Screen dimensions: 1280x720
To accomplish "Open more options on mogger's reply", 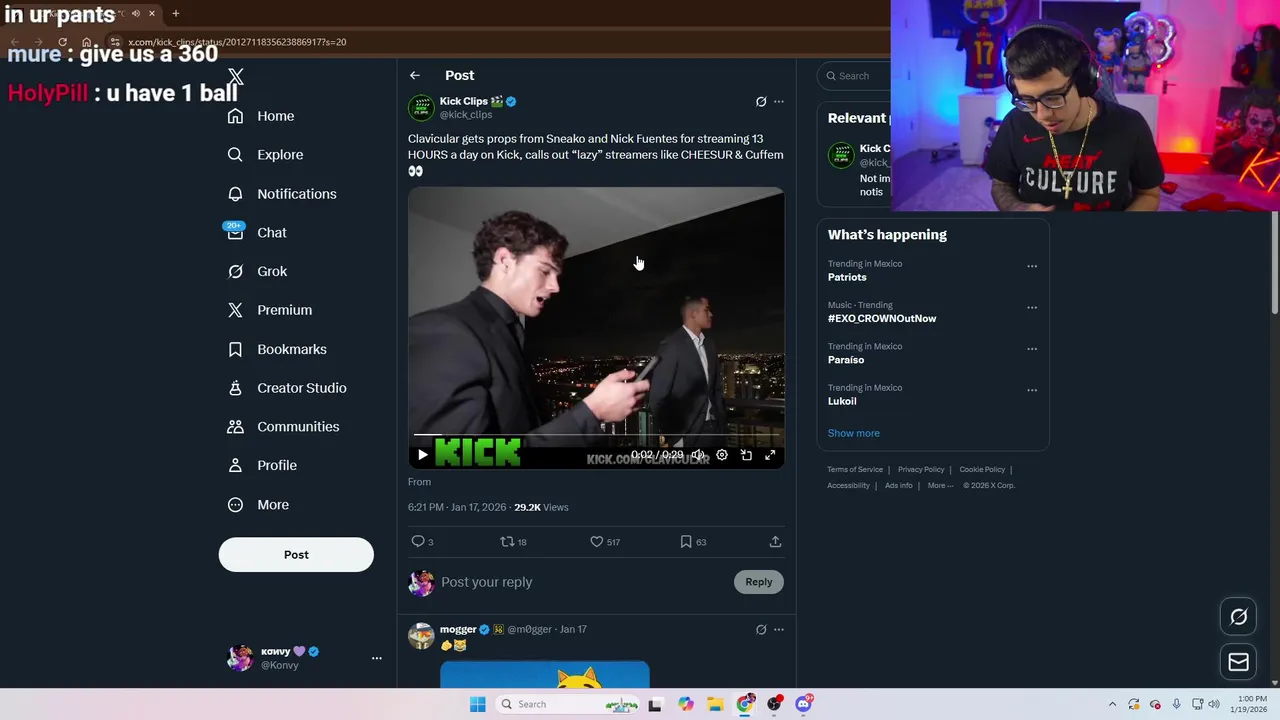I will pyautogui.click(x=779, y=630).
